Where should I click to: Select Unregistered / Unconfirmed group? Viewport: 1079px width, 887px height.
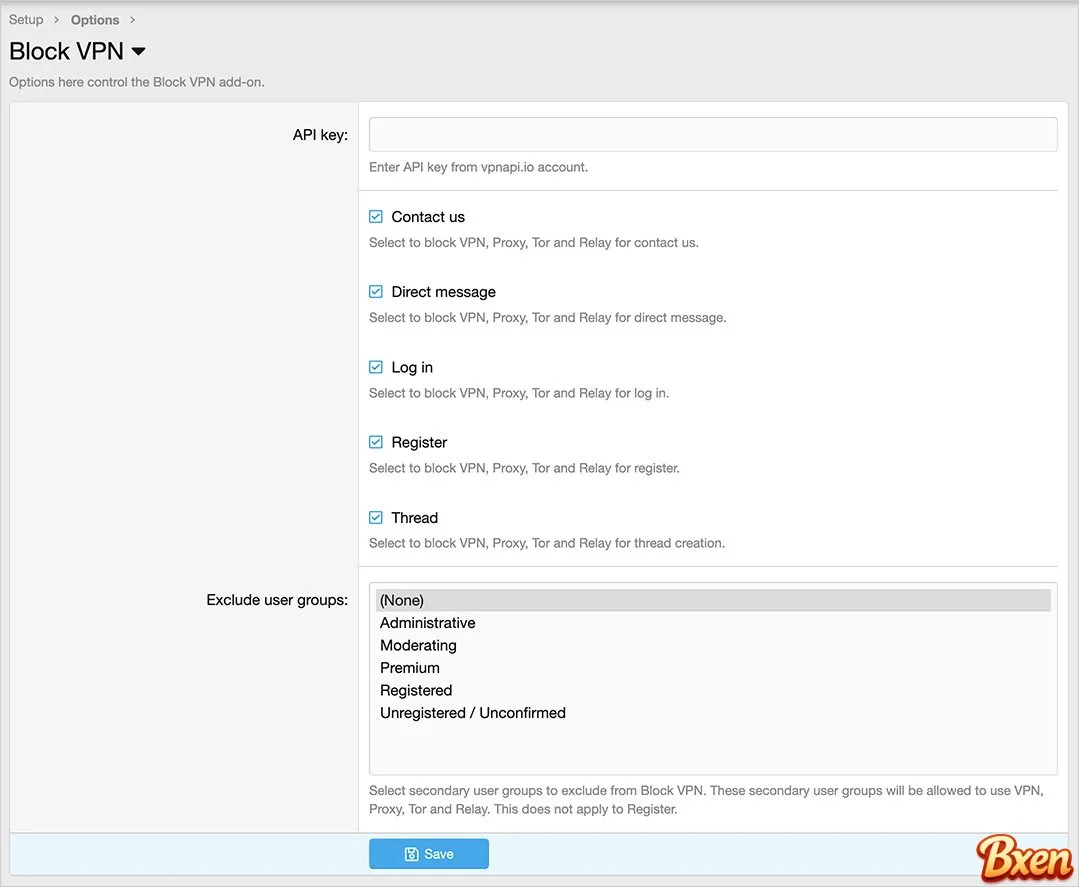tap(473, 713)
